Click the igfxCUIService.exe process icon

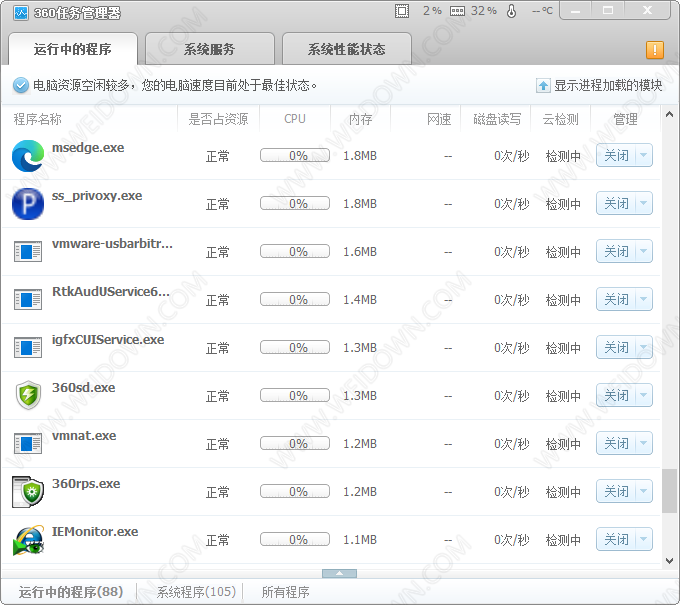pyautogui.click(x=28, y=348)
